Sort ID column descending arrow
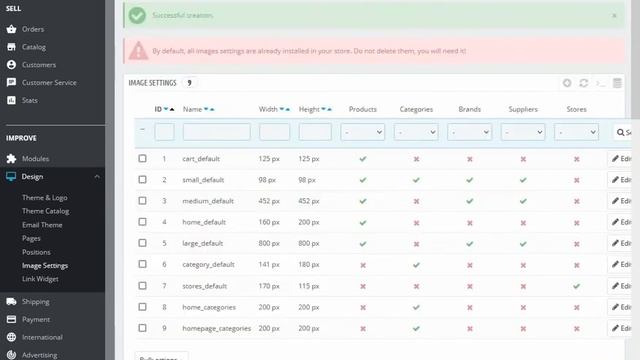 pos(166,109)
